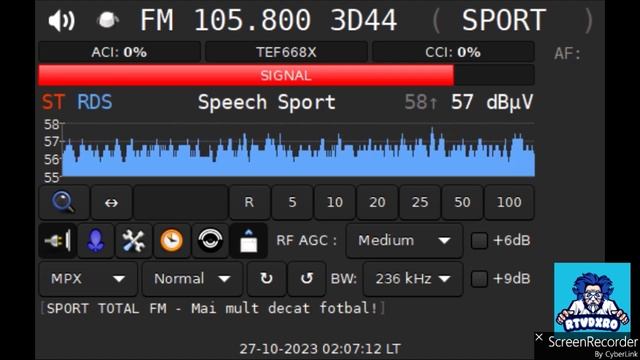
Task: Click the blue antenna pin icon
Action: pos(96,240)
